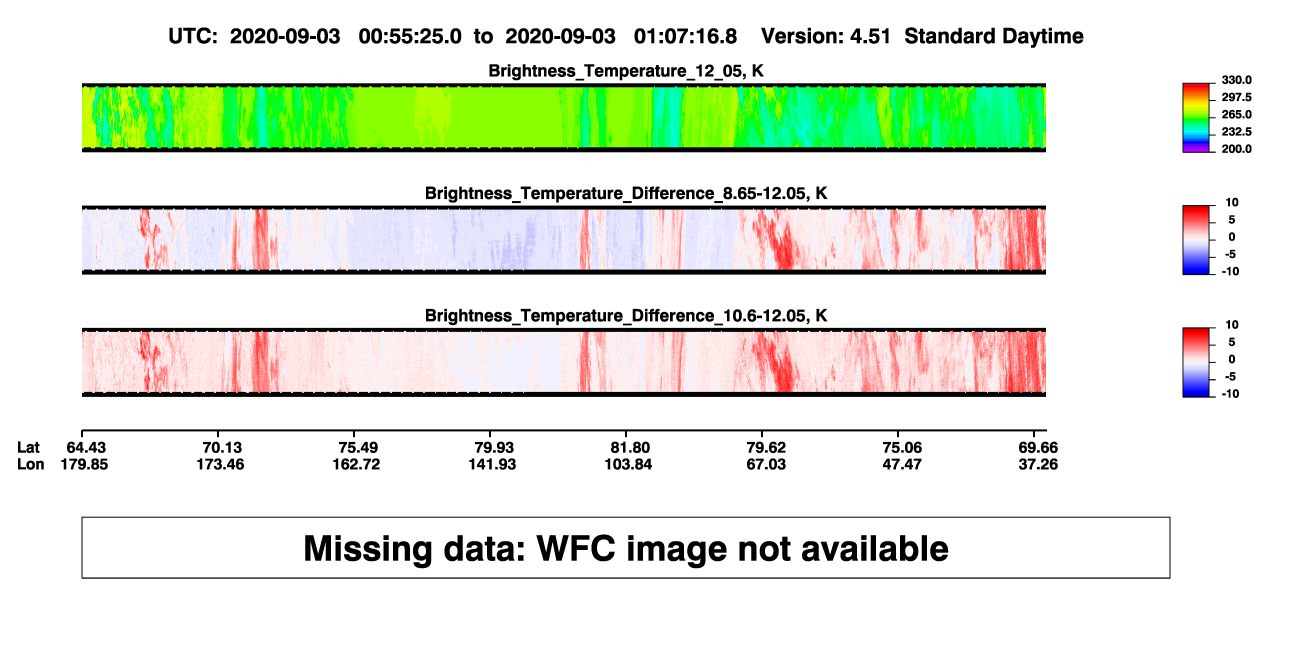Click the 'Brightness_Temperature_Difference_10.6-12.05, K' title

(626, 315)
